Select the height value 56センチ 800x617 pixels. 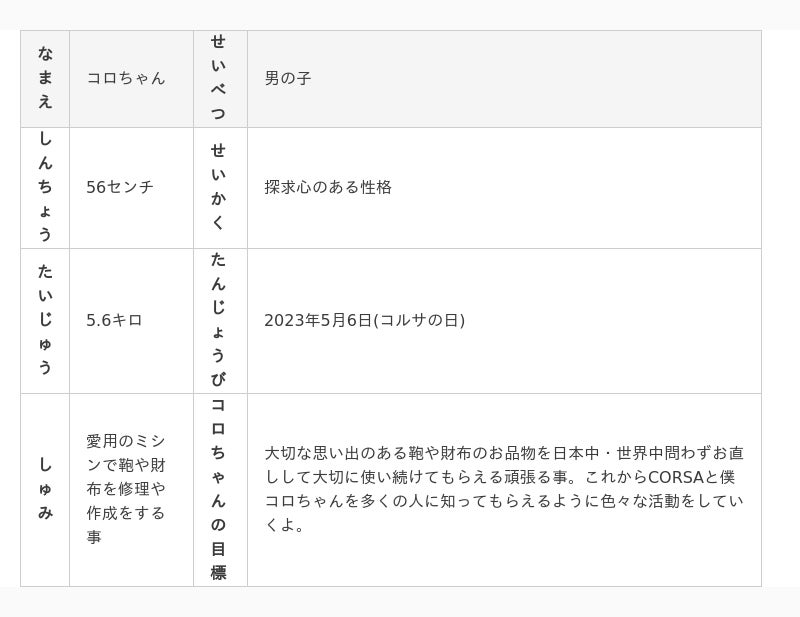coord(120,187)
